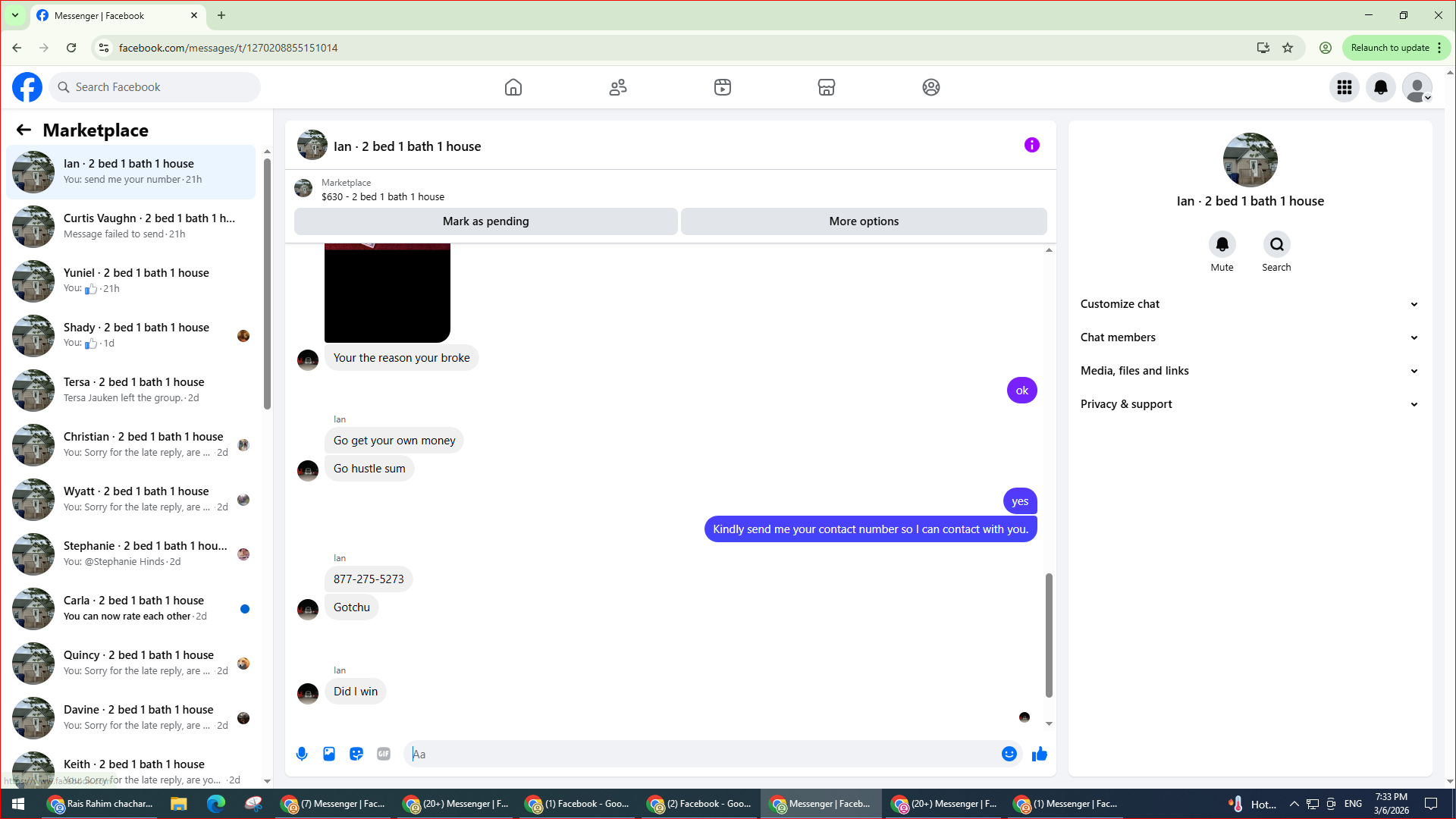Click the chat message scrollbar thumb

tap(1049, 634)
